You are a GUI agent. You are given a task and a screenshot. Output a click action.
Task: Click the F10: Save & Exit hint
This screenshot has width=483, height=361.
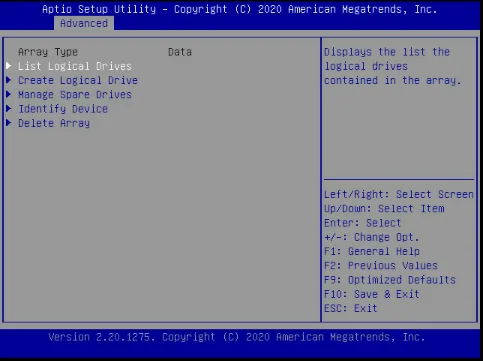point(371,294)
